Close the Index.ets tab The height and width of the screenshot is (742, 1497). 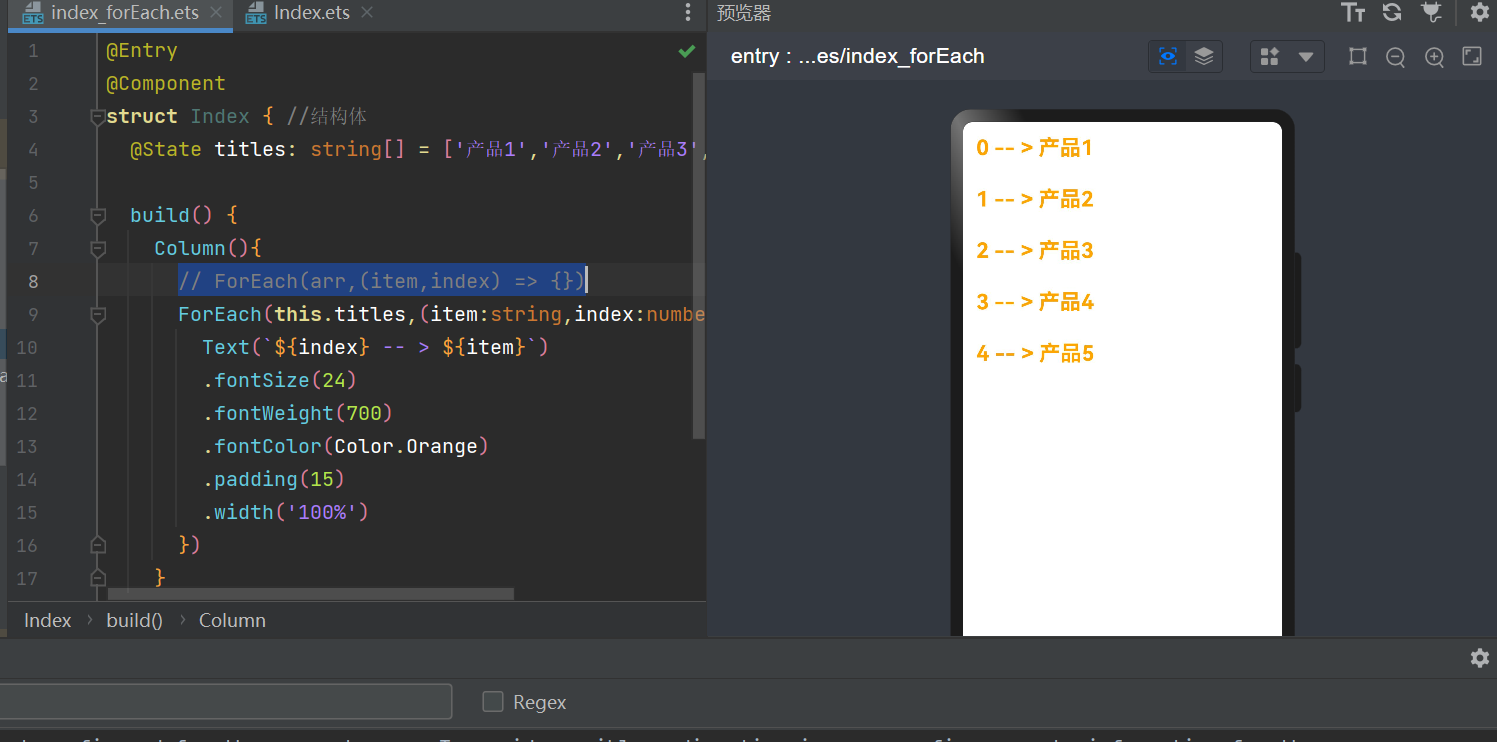[x=367, y=14]
